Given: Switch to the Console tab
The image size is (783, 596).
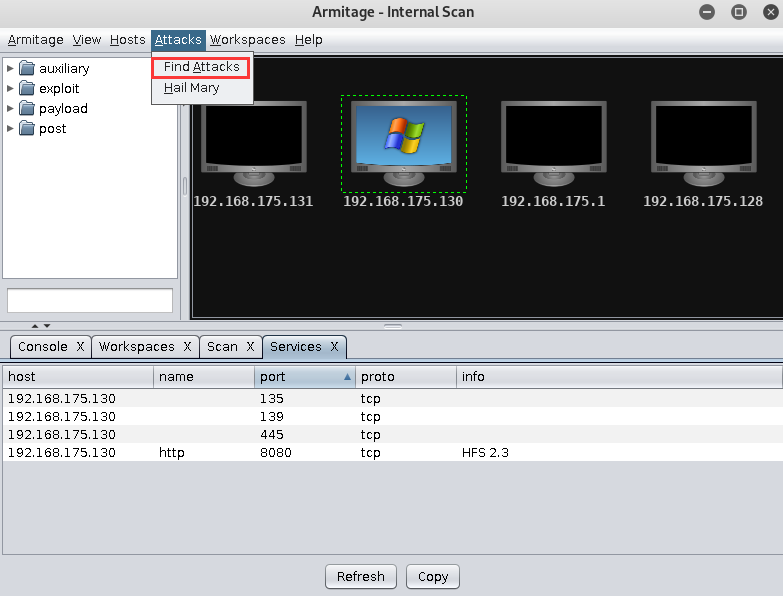Looking at the screenshot, I should click(x=43, y=347).
